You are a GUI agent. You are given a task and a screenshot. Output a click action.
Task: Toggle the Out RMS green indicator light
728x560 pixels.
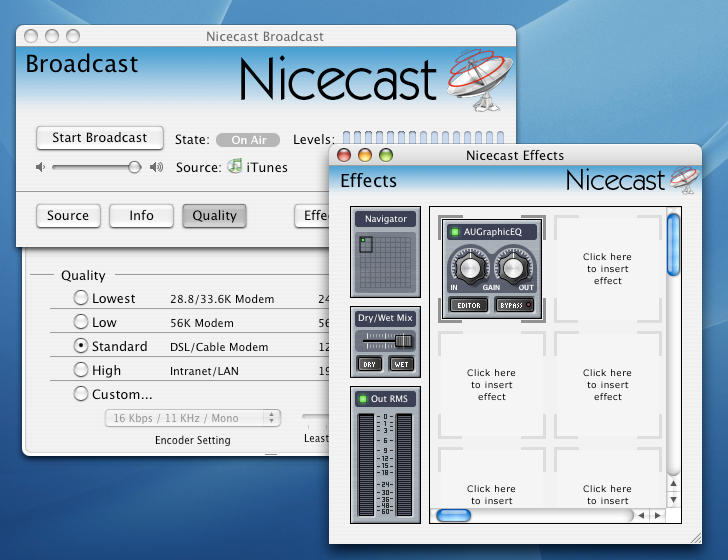(363, 399)
